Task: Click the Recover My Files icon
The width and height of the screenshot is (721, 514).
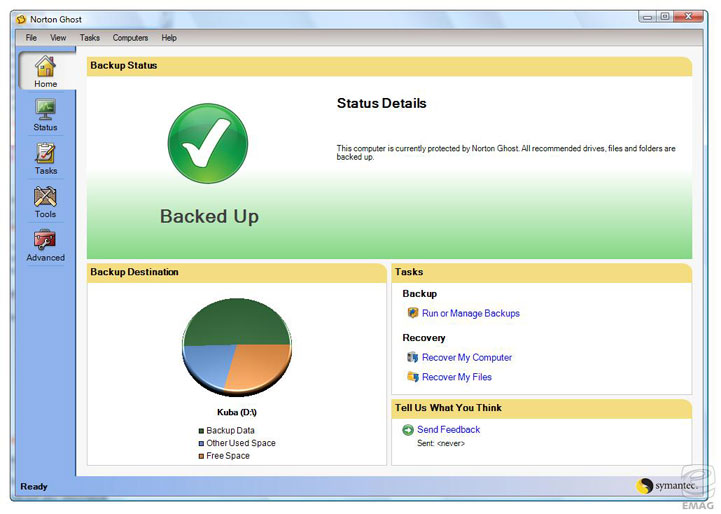Action: pyautogui.click(x=412, y=377)
